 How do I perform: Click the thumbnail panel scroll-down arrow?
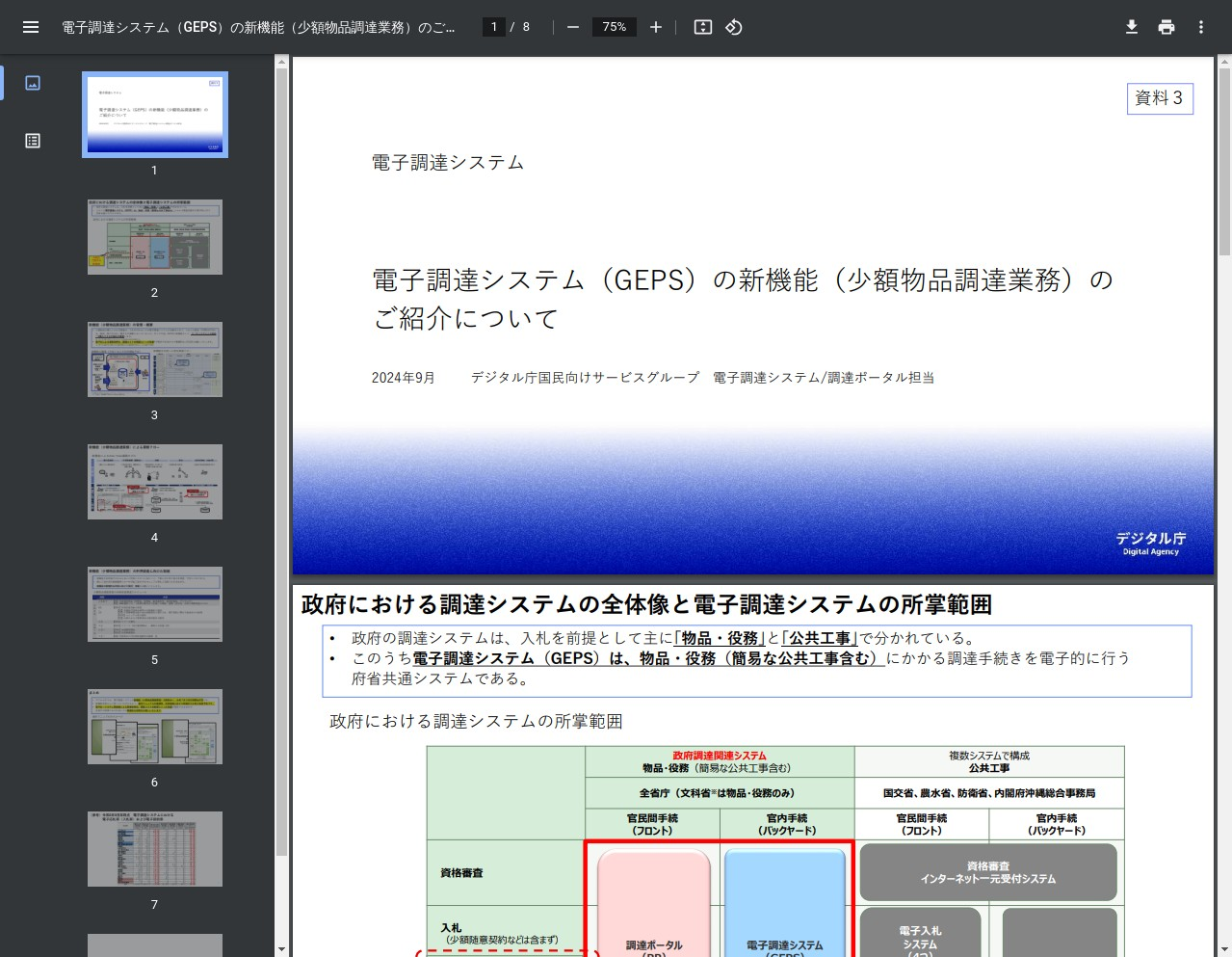click(281, 949)
